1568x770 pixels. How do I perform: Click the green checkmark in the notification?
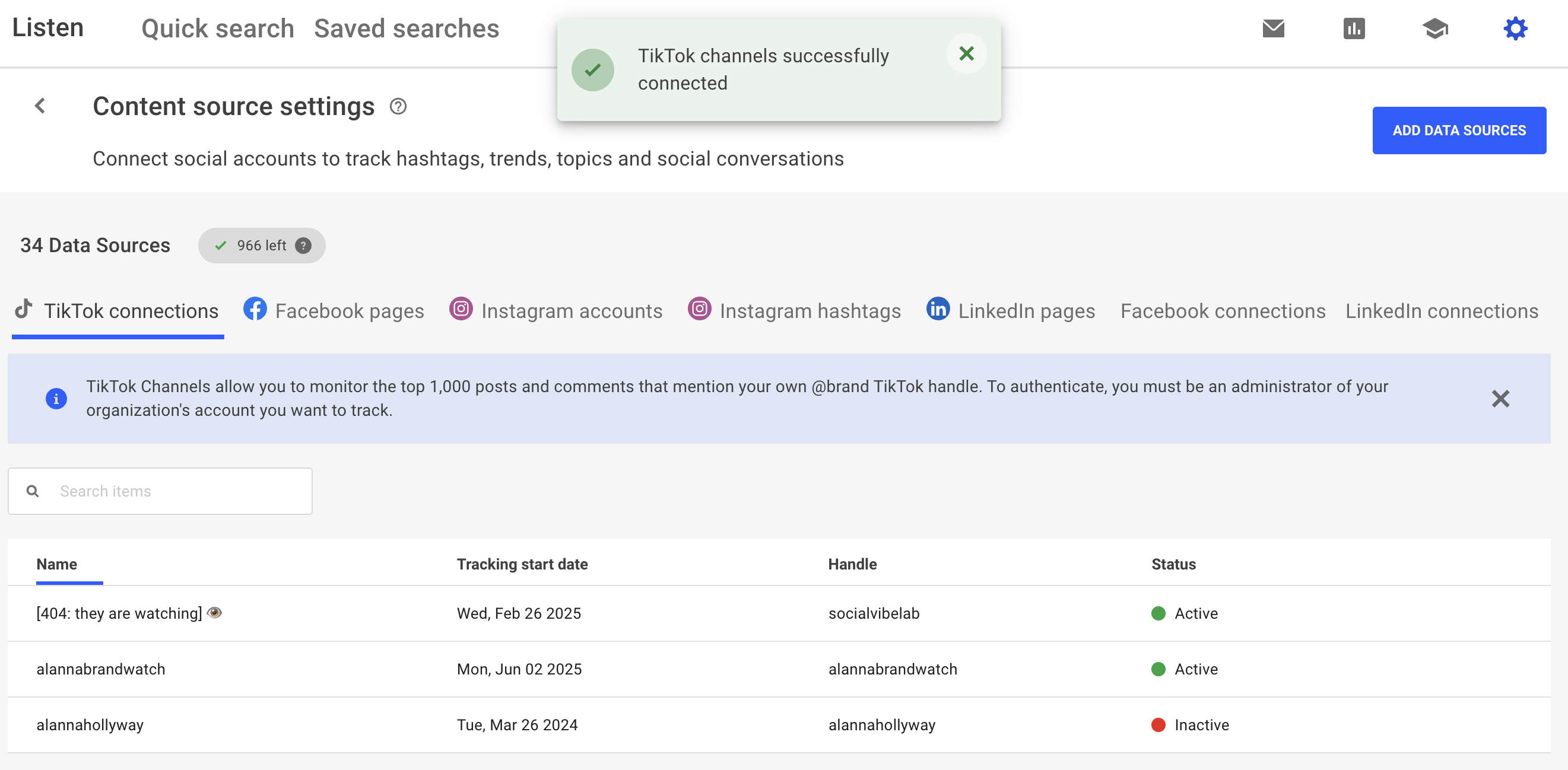click(x=592, y=70)
